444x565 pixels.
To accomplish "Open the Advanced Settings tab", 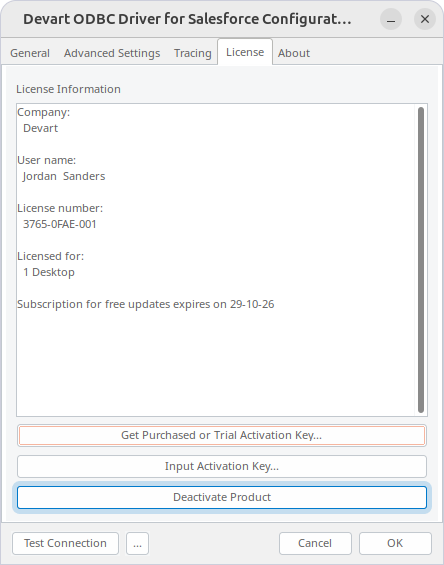I will (x=112, y=53).
